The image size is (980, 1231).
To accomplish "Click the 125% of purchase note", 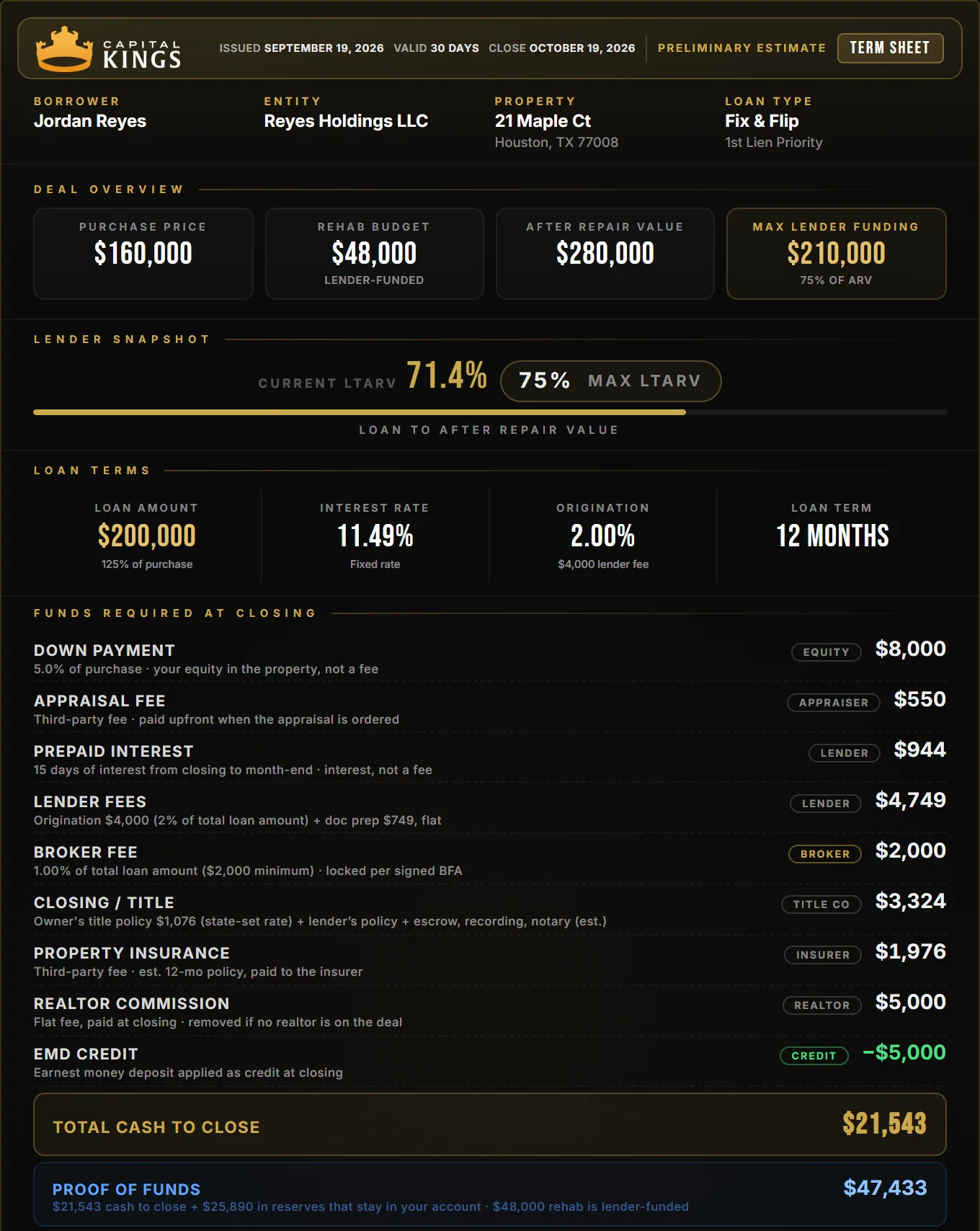I will pyautogui.click(x=147, y=564).
